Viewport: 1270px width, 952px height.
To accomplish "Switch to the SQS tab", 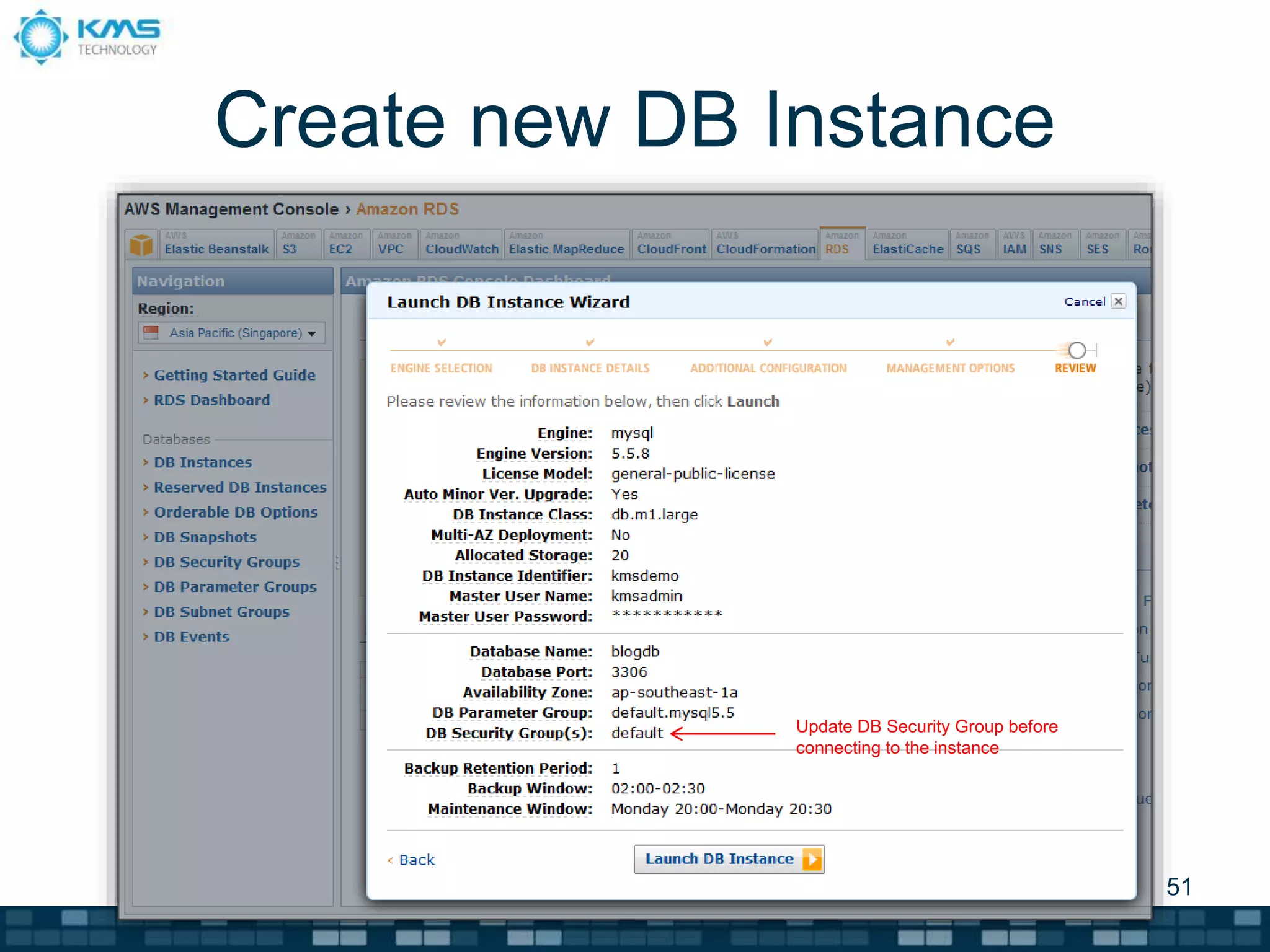I will point(972,244).
